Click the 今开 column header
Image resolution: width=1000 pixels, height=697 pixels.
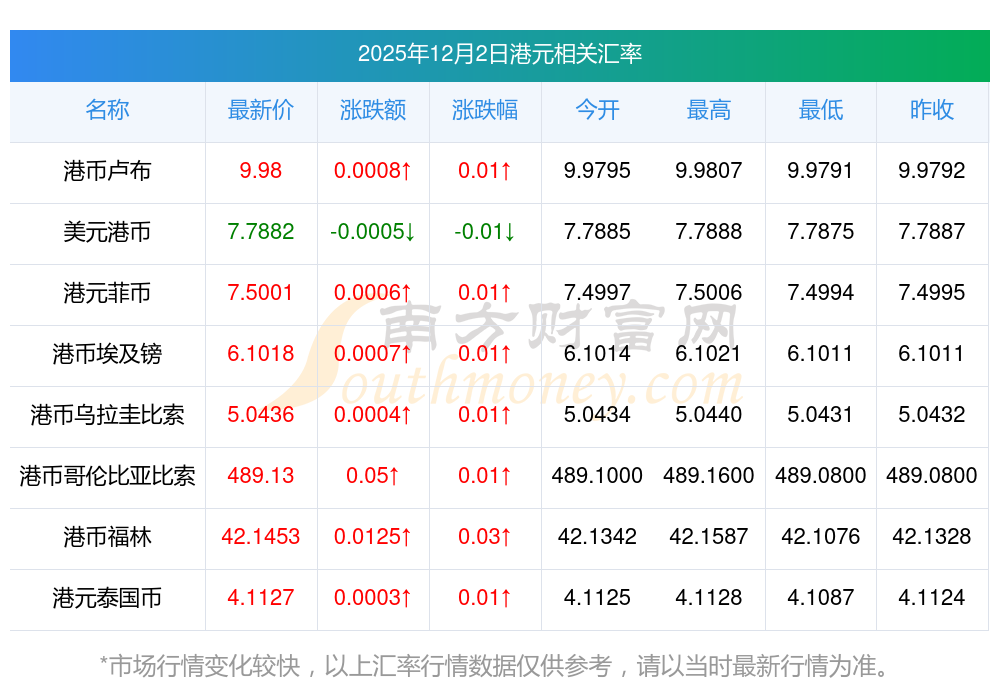[597, 110]
